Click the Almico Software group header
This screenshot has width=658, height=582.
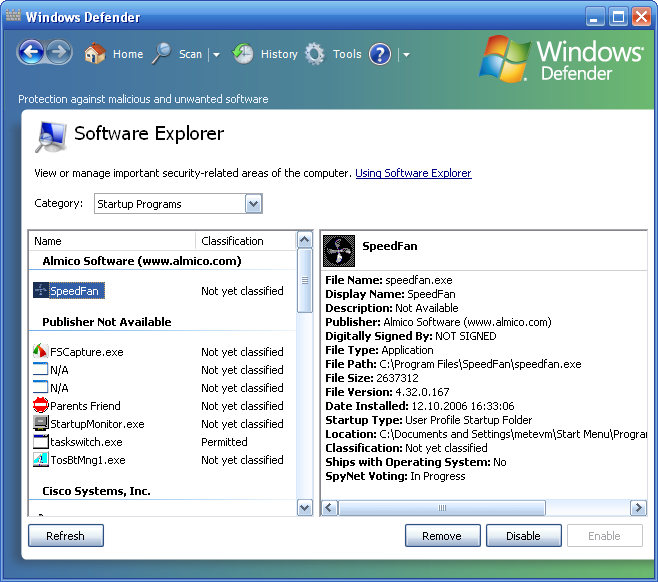[142, 261]
